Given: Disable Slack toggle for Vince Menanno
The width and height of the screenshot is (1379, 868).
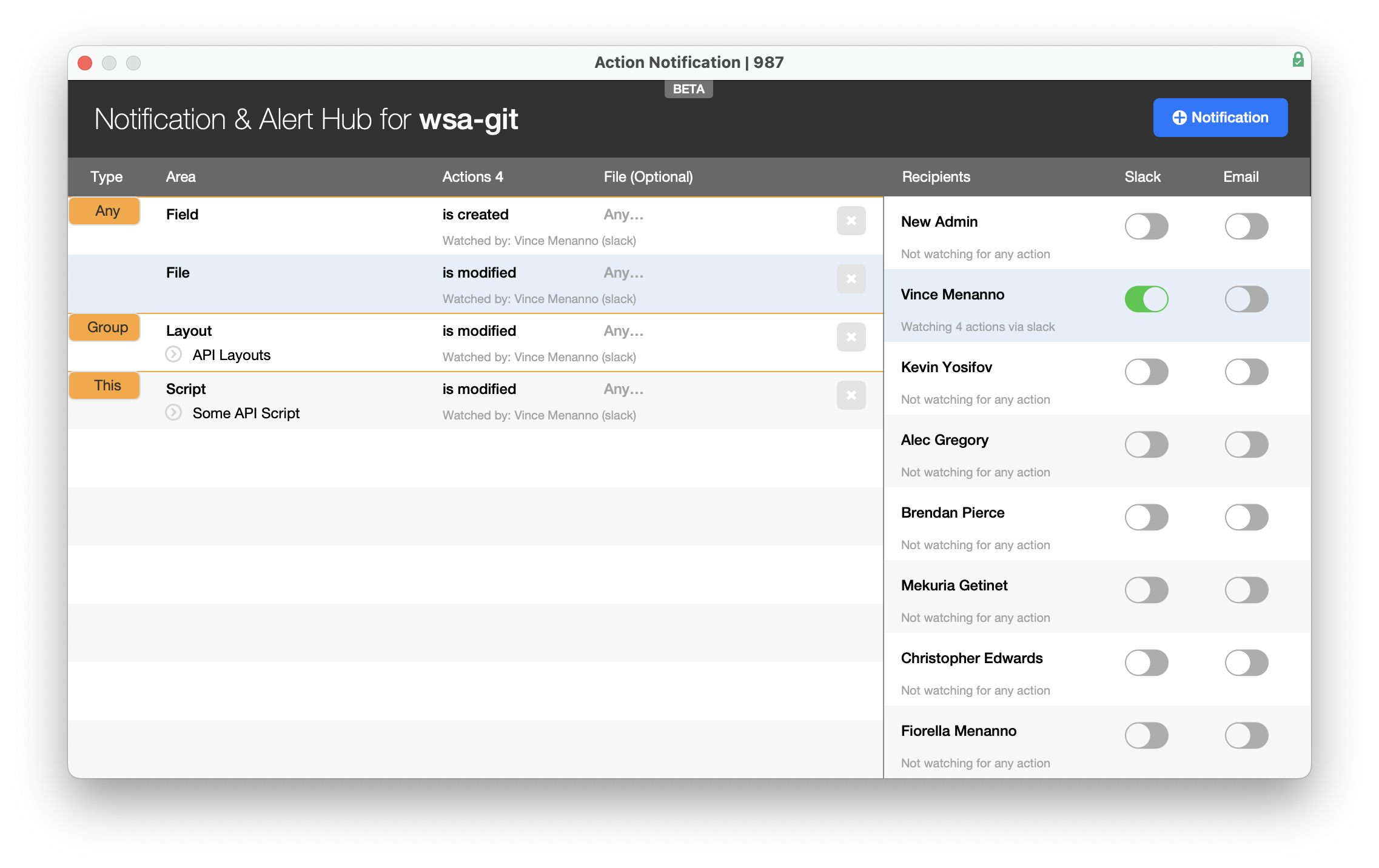Looking at the screenshot, I should point(1146,299).
